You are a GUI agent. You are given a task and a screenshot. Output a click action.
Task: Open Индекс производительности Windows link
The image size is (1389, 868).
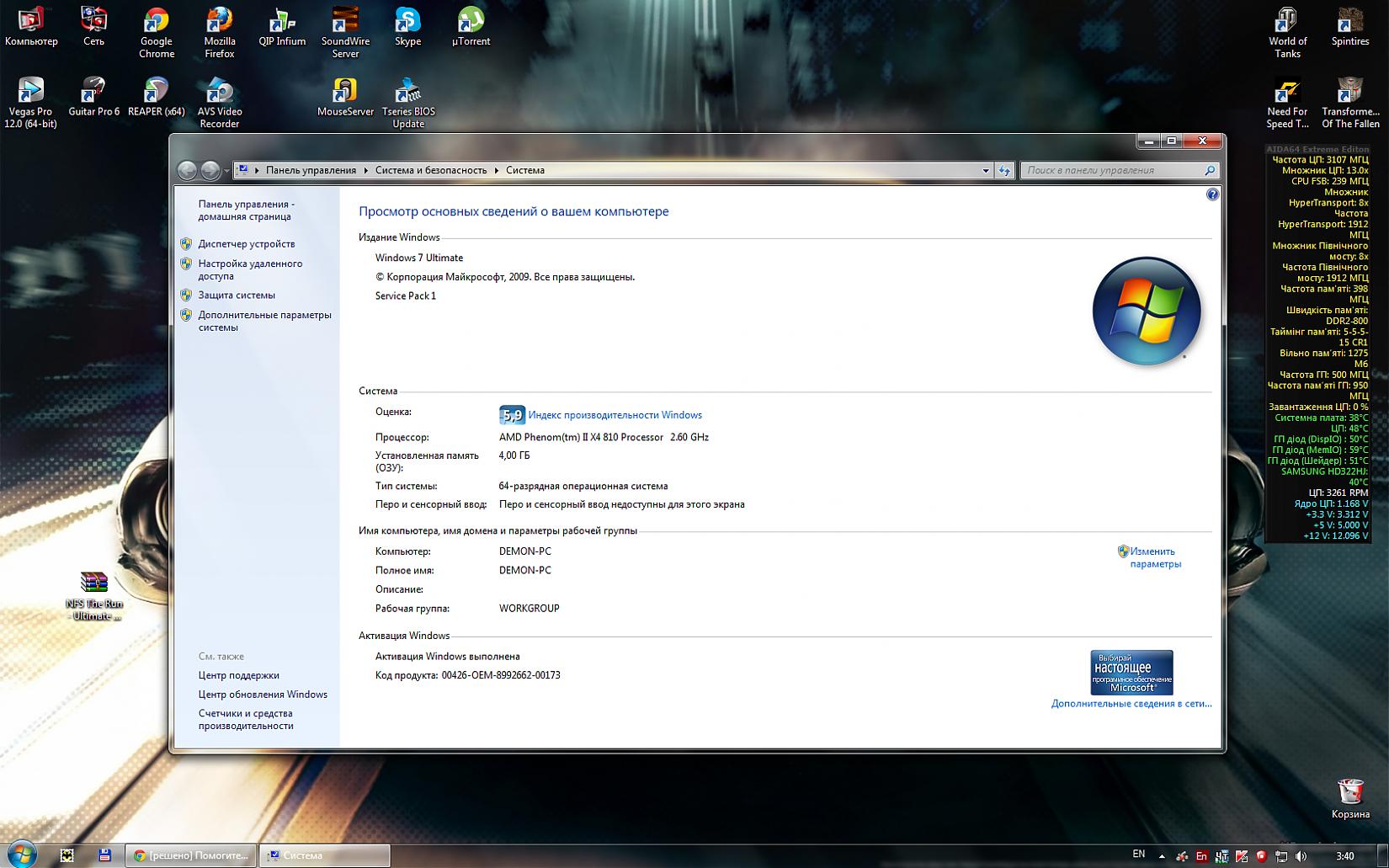(615, 415)
